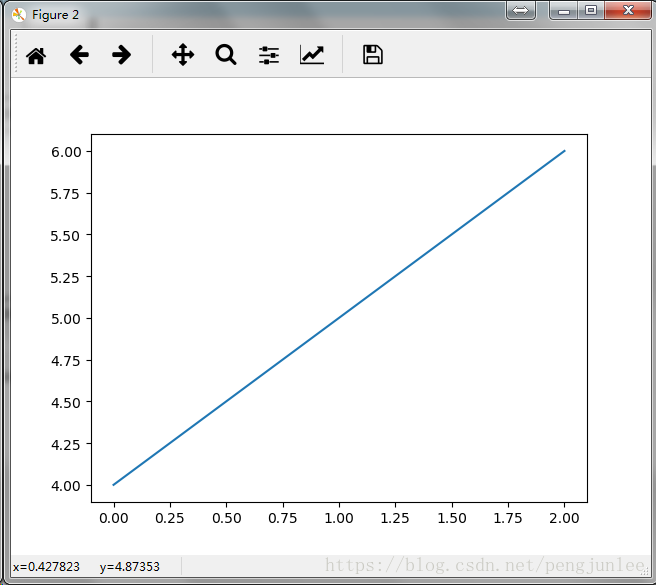Click x-axis tick label 1.25
656x585 pixels.
coord(395,518)
